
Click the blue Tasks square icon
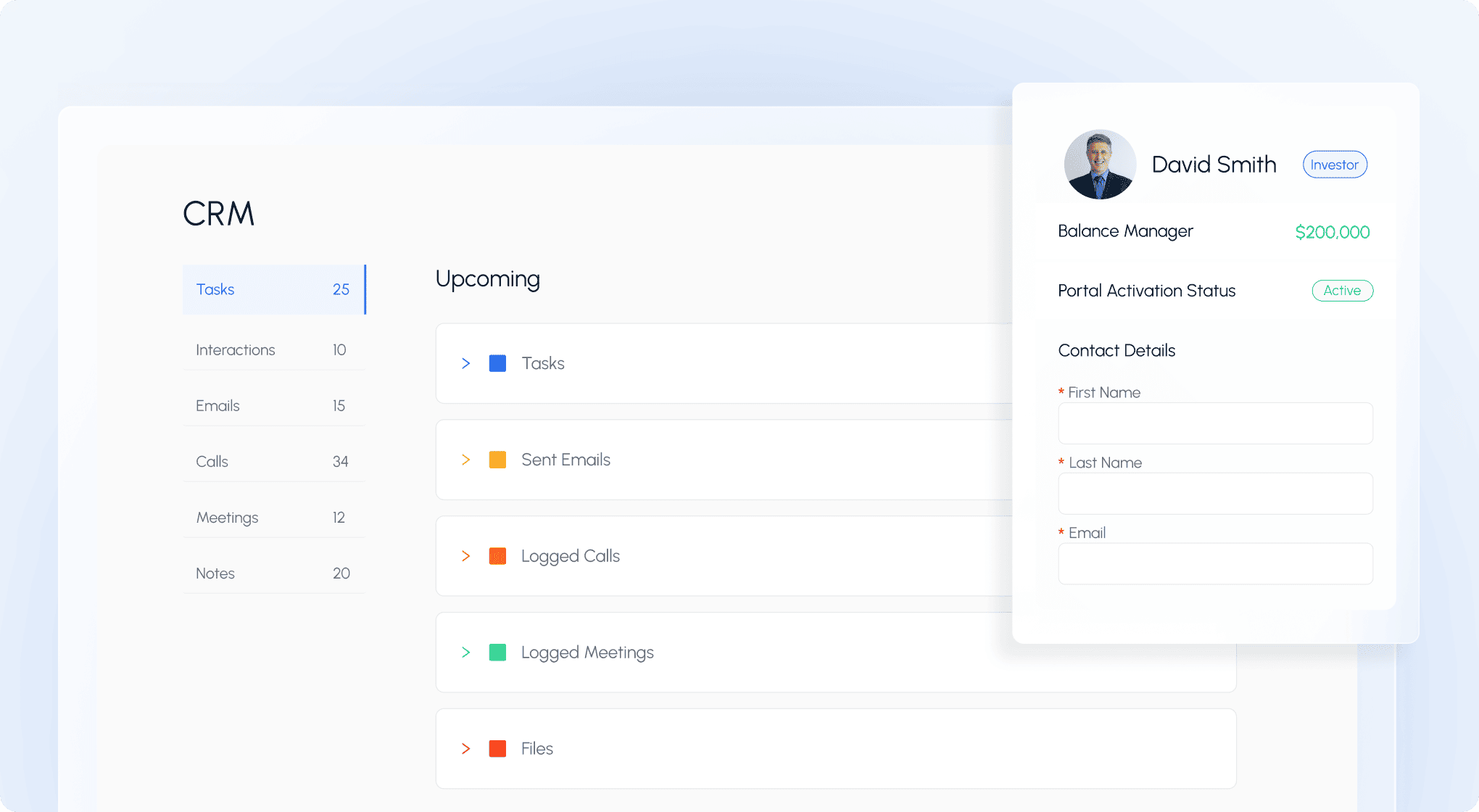click(497, 363)
